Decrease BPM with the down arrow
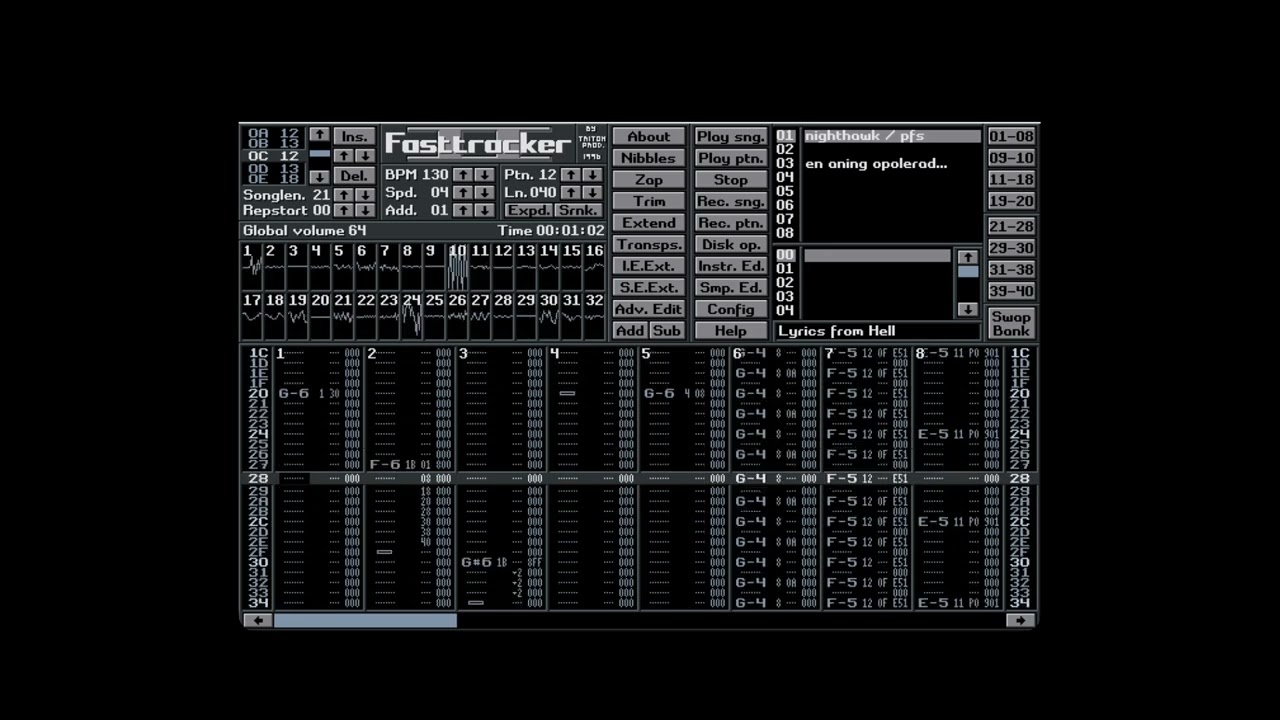The height and width of the screenshot is (720, 1280). 484,174
